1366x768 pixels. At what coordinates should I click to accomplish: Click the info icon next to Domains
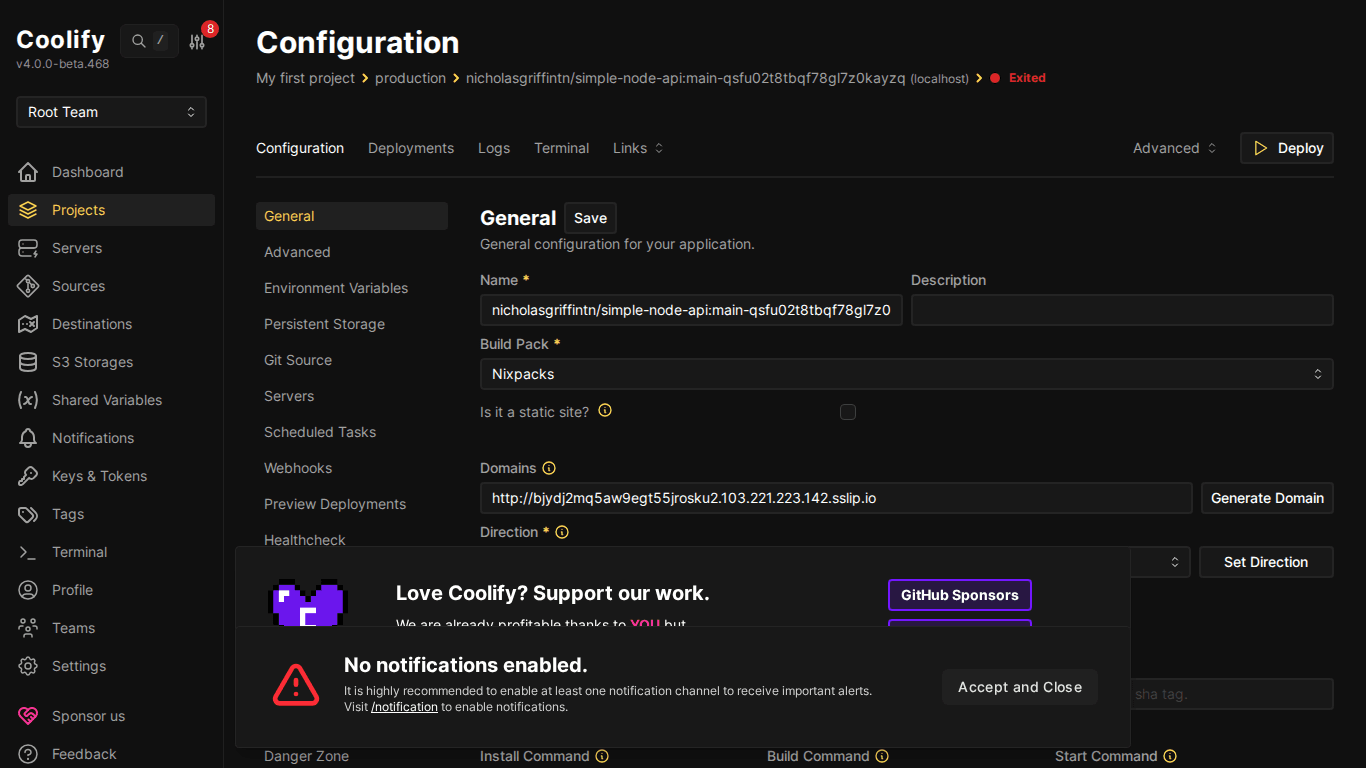(548, 467)
